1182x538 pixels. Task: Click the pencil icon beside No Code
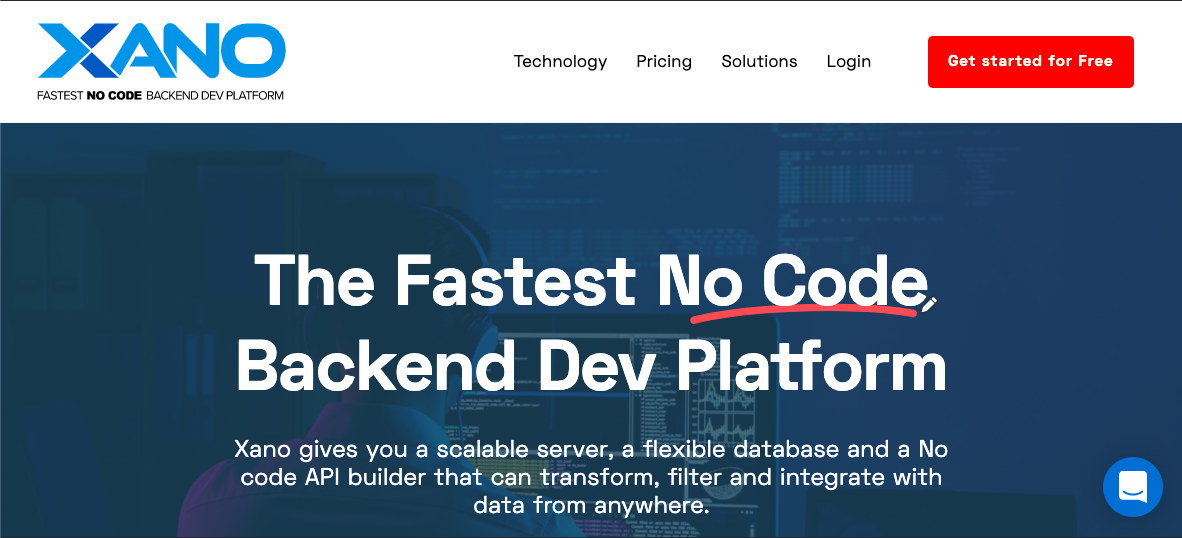tap(929, 304)
